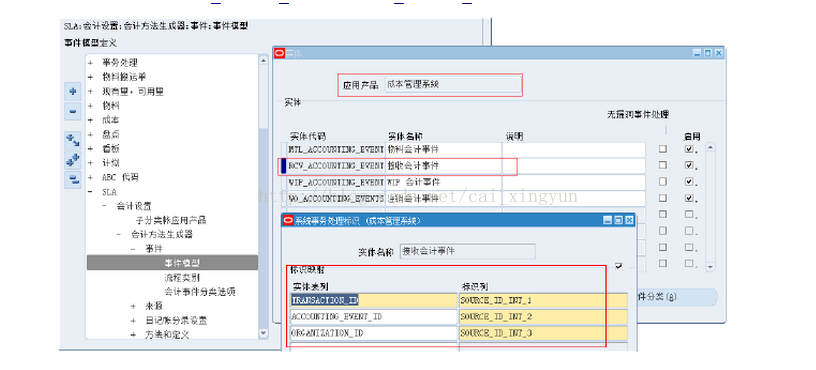Click the 事件分类 (g) button in 实体 window
Screen dimensions: 816x370
(x=677, y=297)
